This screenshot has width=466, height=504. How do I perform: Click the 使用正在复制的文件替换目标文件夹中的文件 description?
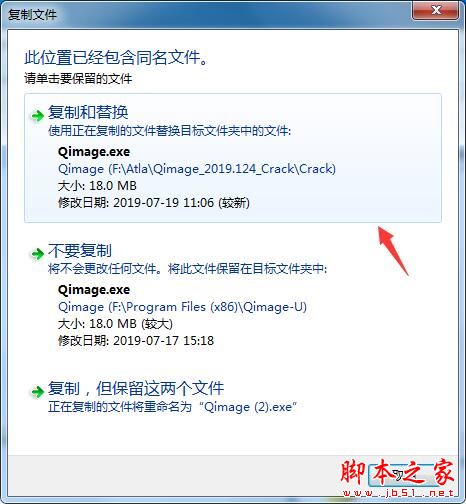point(169,131)
